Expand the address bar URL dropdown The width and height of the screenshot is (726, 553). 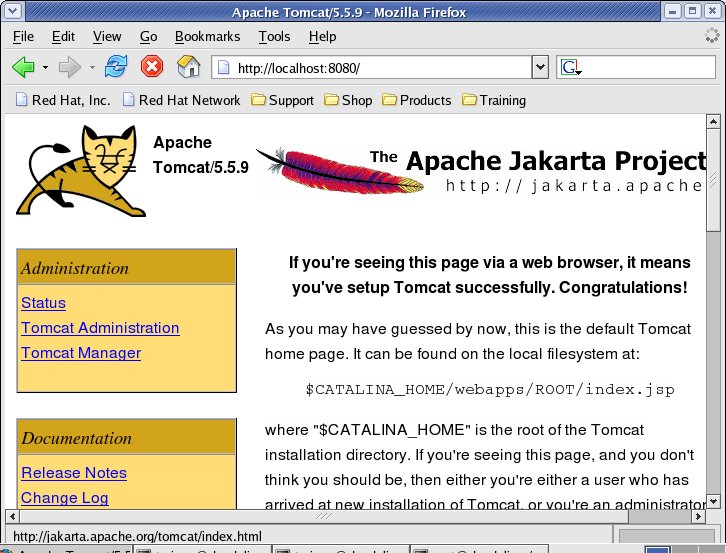tap(540, 68)
